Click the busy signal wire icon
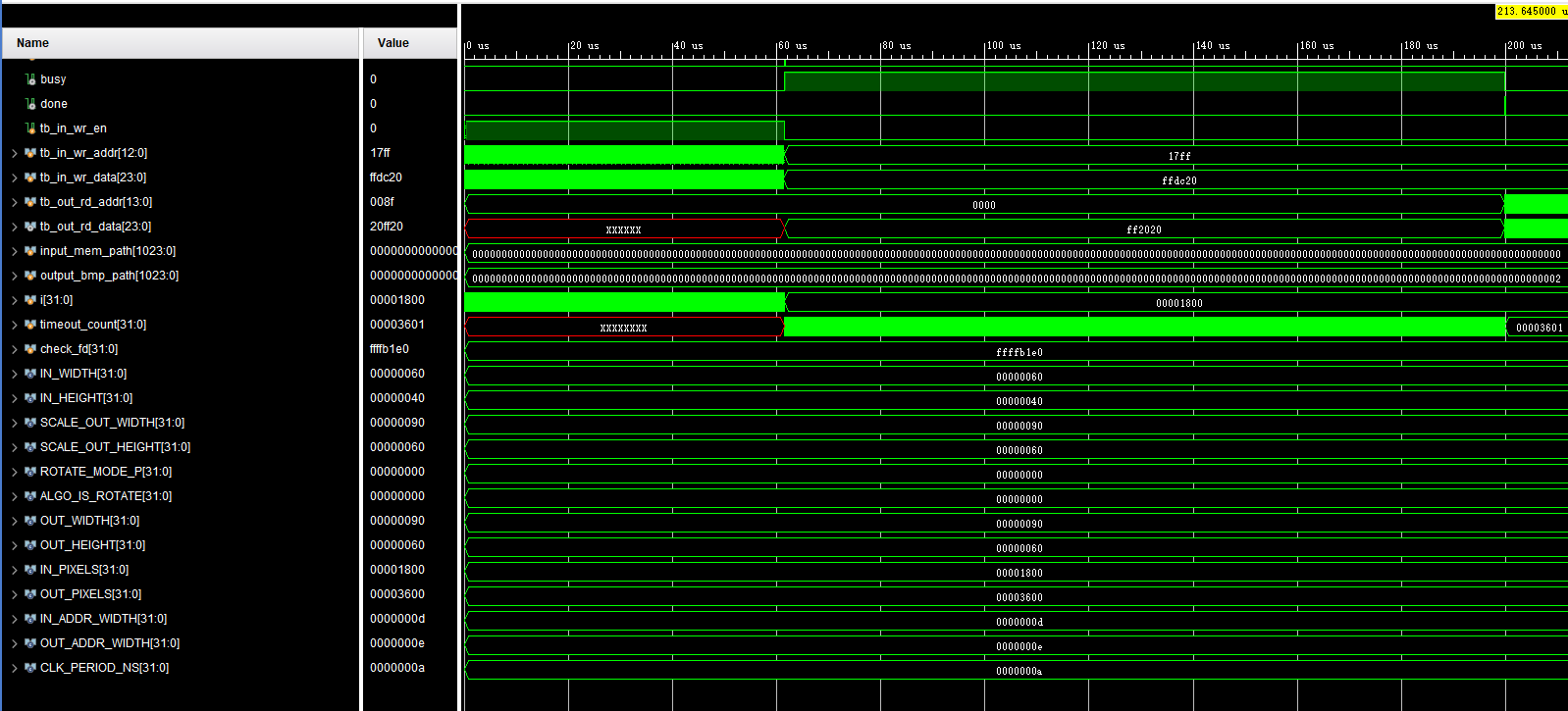The width and height of the screenshot is (1568, 711). [x=30, y=79]
